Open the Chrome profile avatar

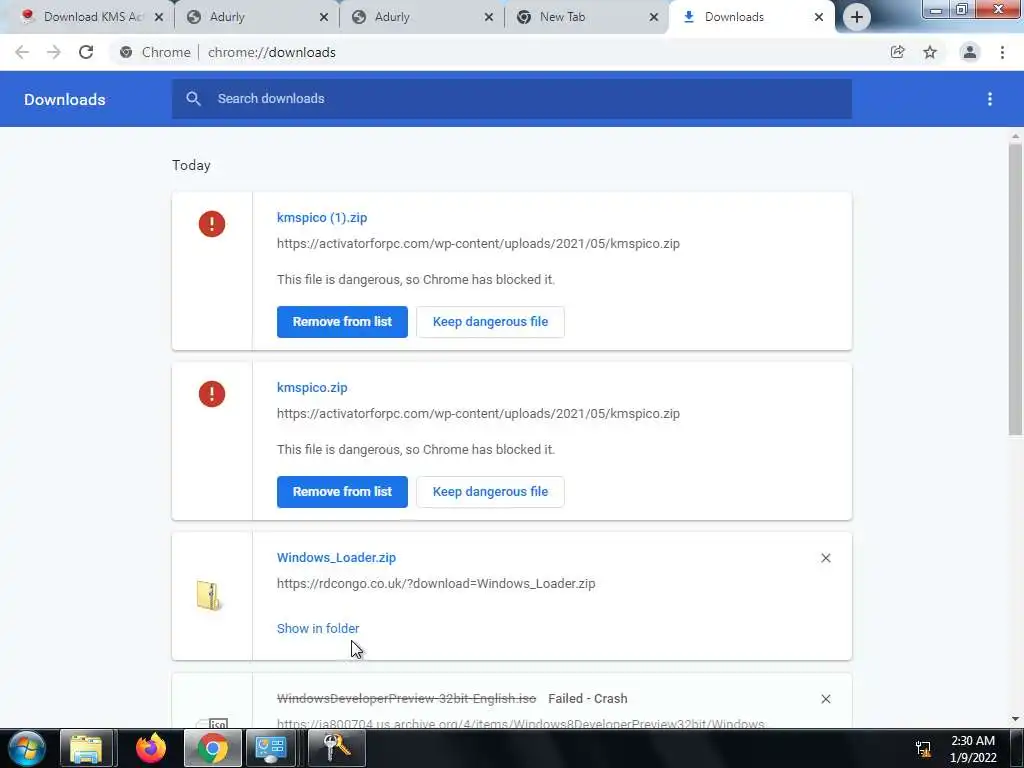tap(970, 52)
